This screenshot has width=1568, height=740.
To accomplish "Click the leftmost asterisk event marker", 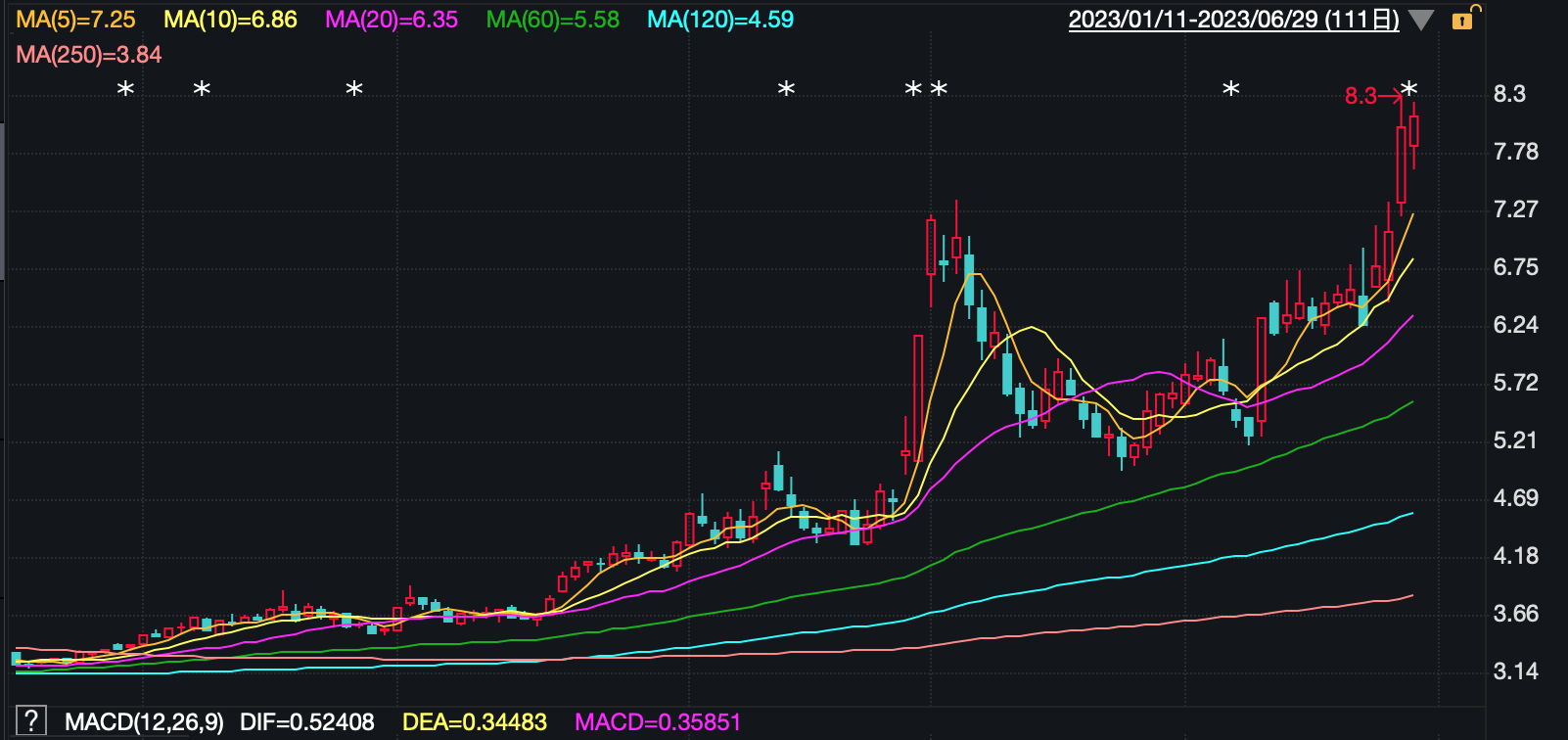I will pyautogui.click(x=125, y=90).
